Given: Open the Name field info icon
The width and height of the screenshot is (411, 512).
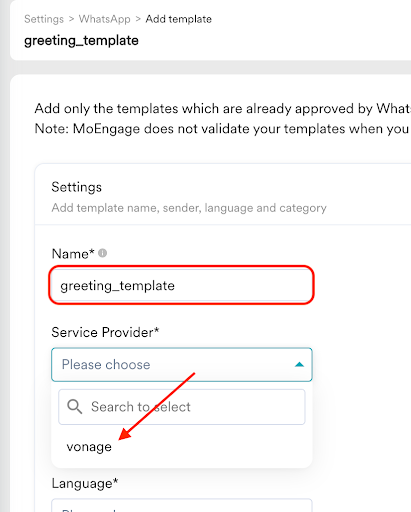Looking at the screenshot, I should [103, 253].
